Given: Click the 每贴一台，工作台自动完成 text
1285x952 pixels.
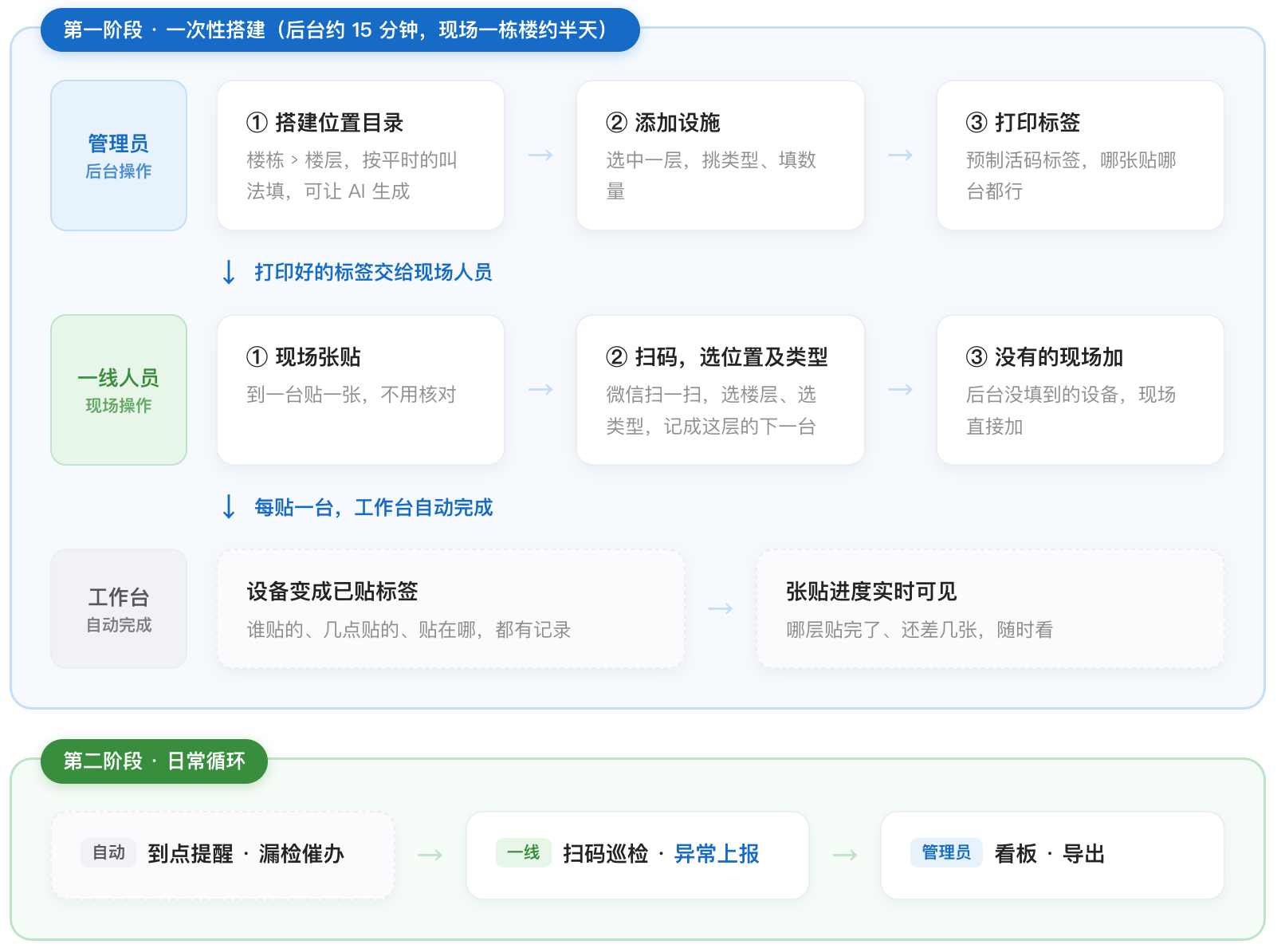Looking at the screenshot, I should pyautogui.click(x=373, y=507).
